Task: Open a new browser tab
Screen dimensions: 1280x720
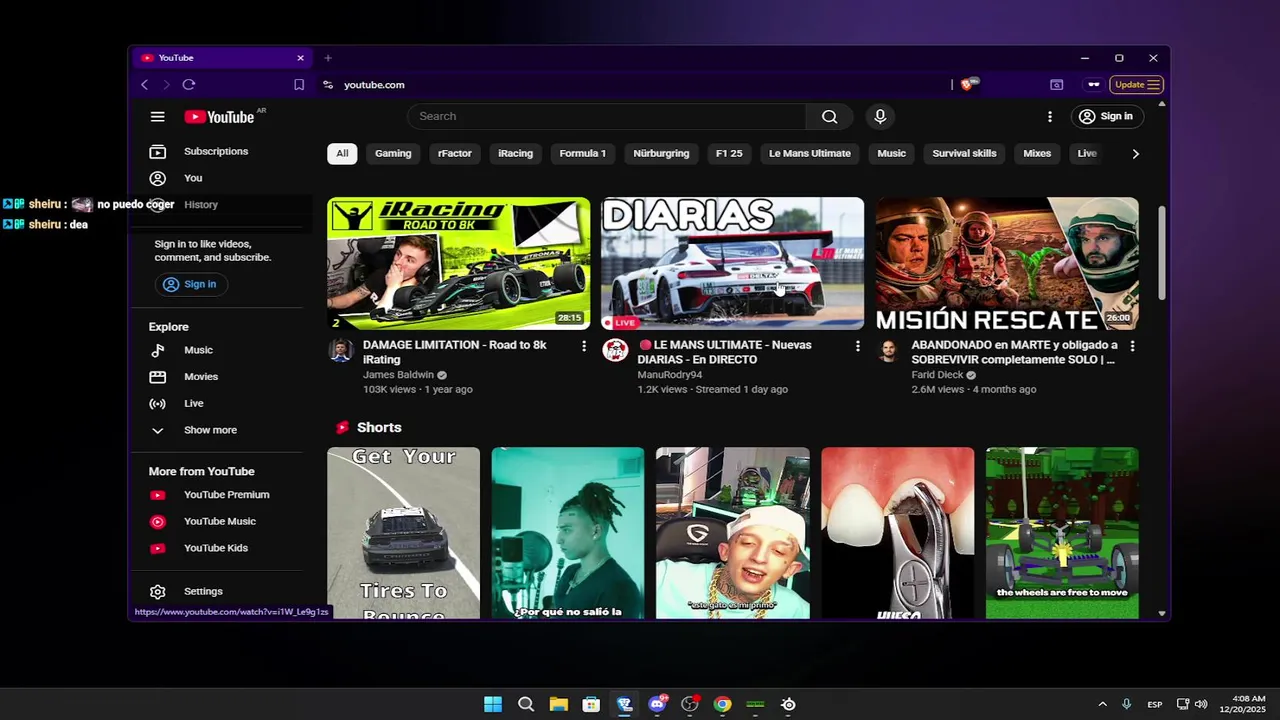Action: coord(327,58)
